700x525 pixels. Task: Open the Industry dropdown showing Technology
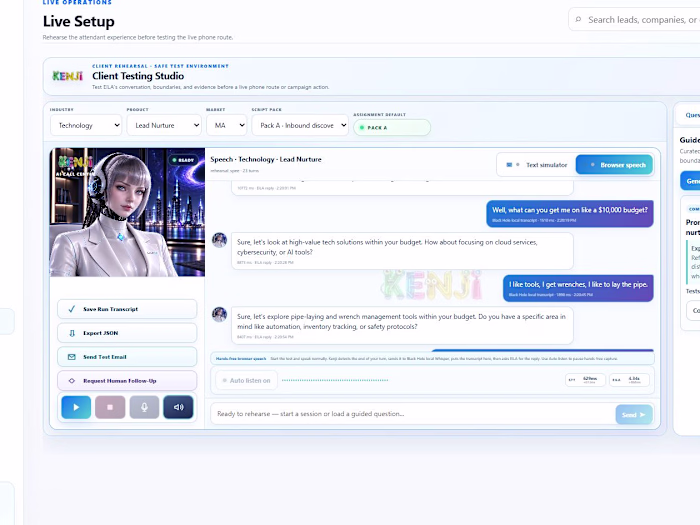86,125
